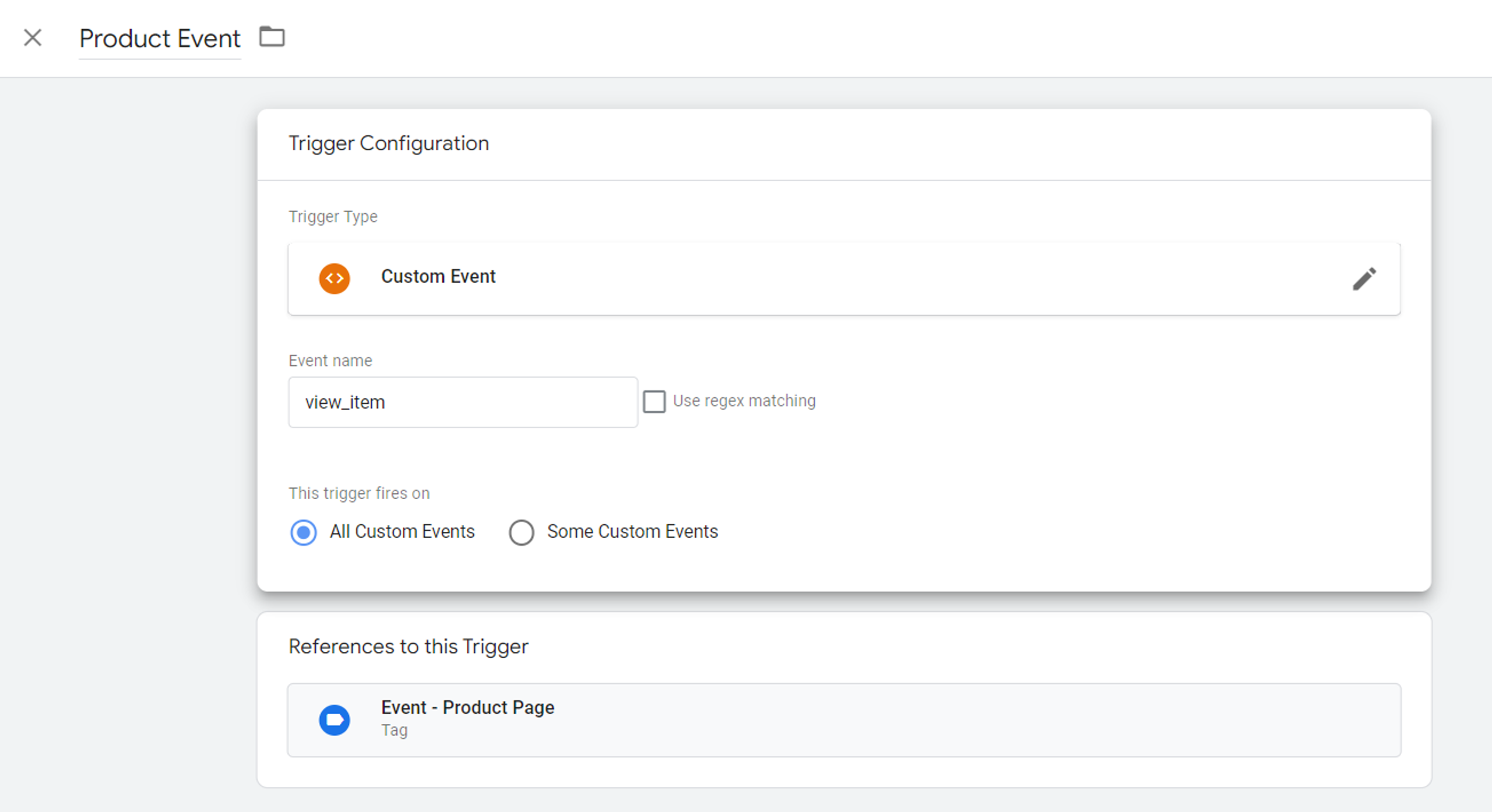Click the folder icon beside Product Event
This screenshot has width=1492, height=812.
coord(272,37)
